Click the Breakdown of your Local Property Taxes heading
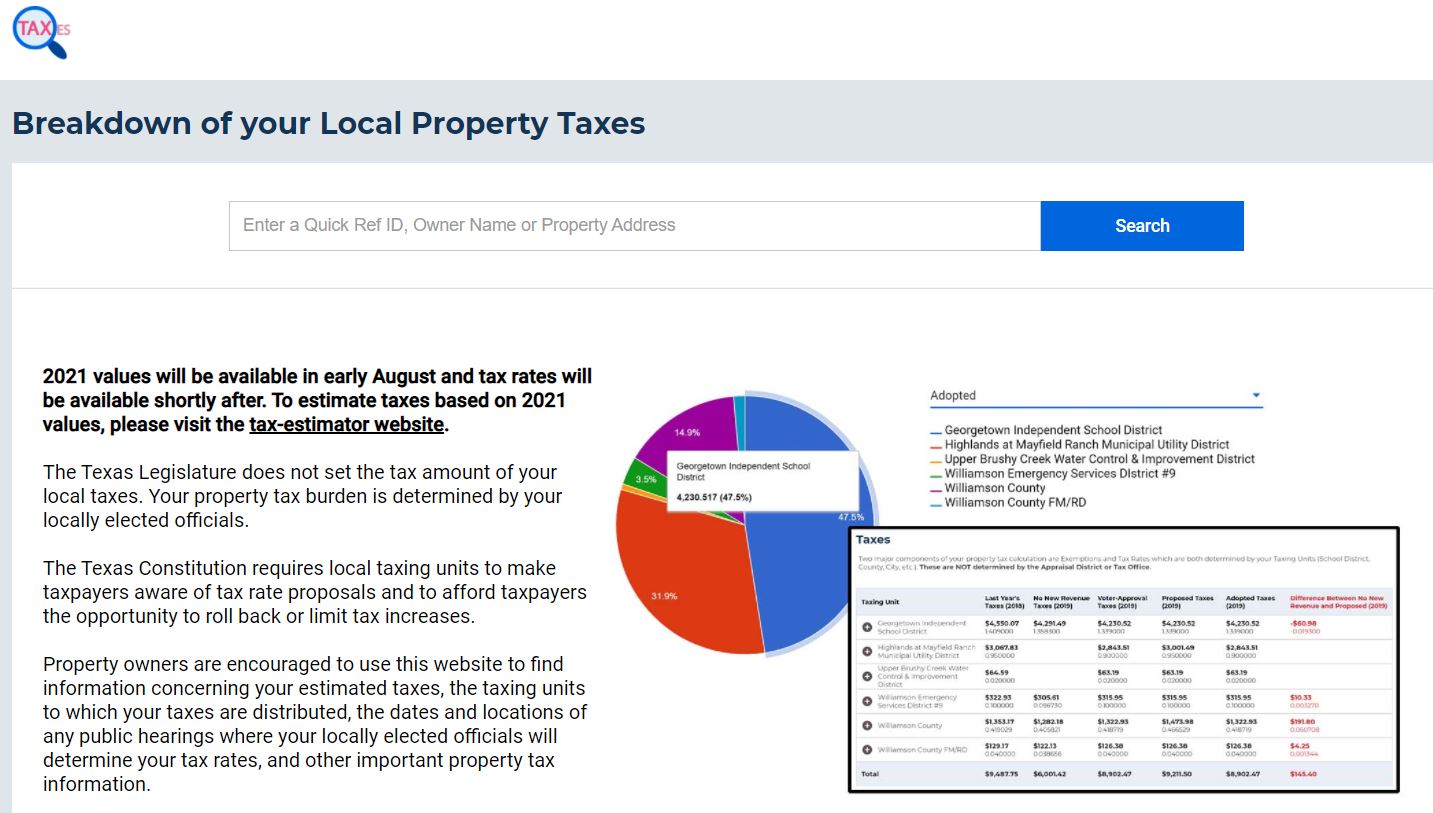This screenshot has height=813, width=1433. 329,124
